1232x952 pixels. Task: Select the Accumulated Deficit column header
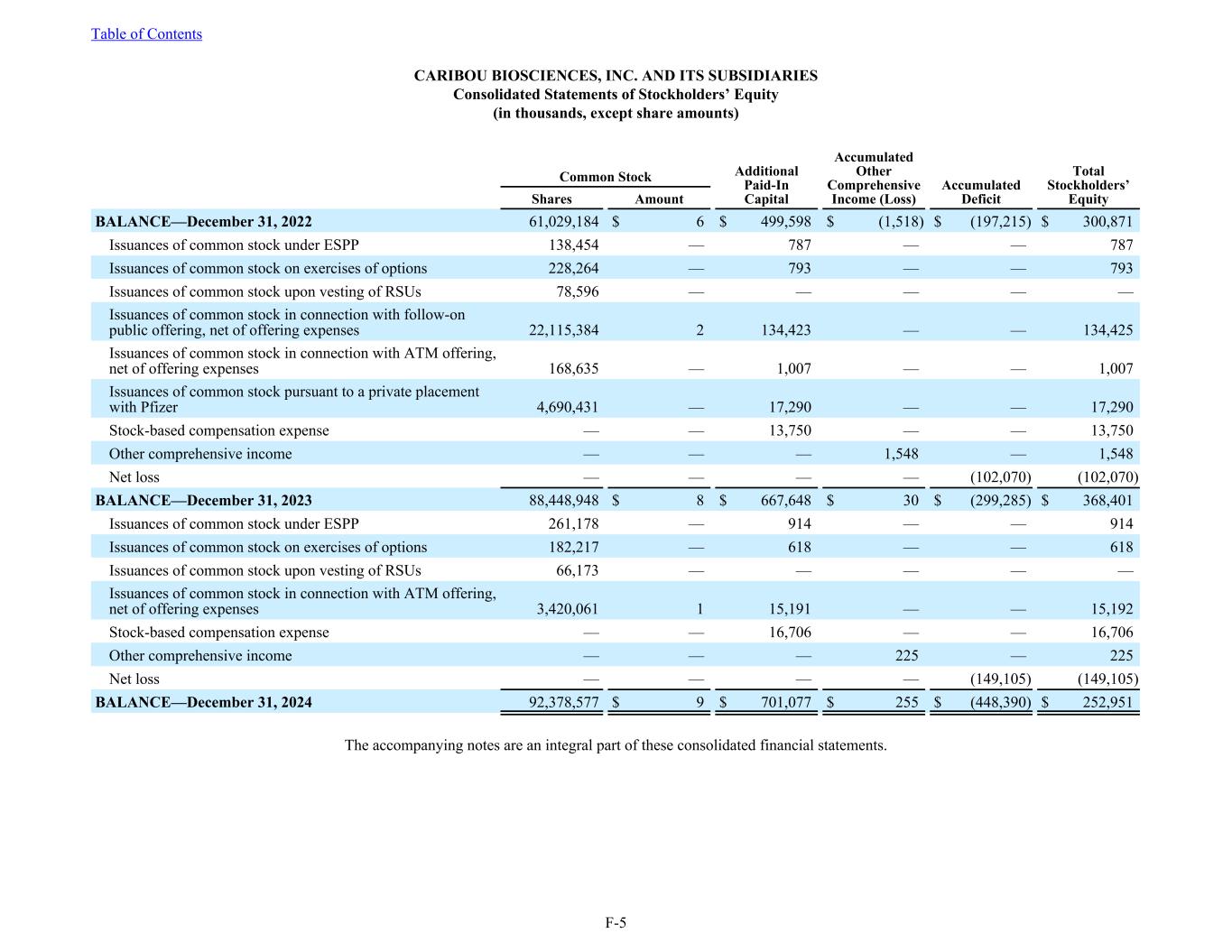[x=980, y=192]
